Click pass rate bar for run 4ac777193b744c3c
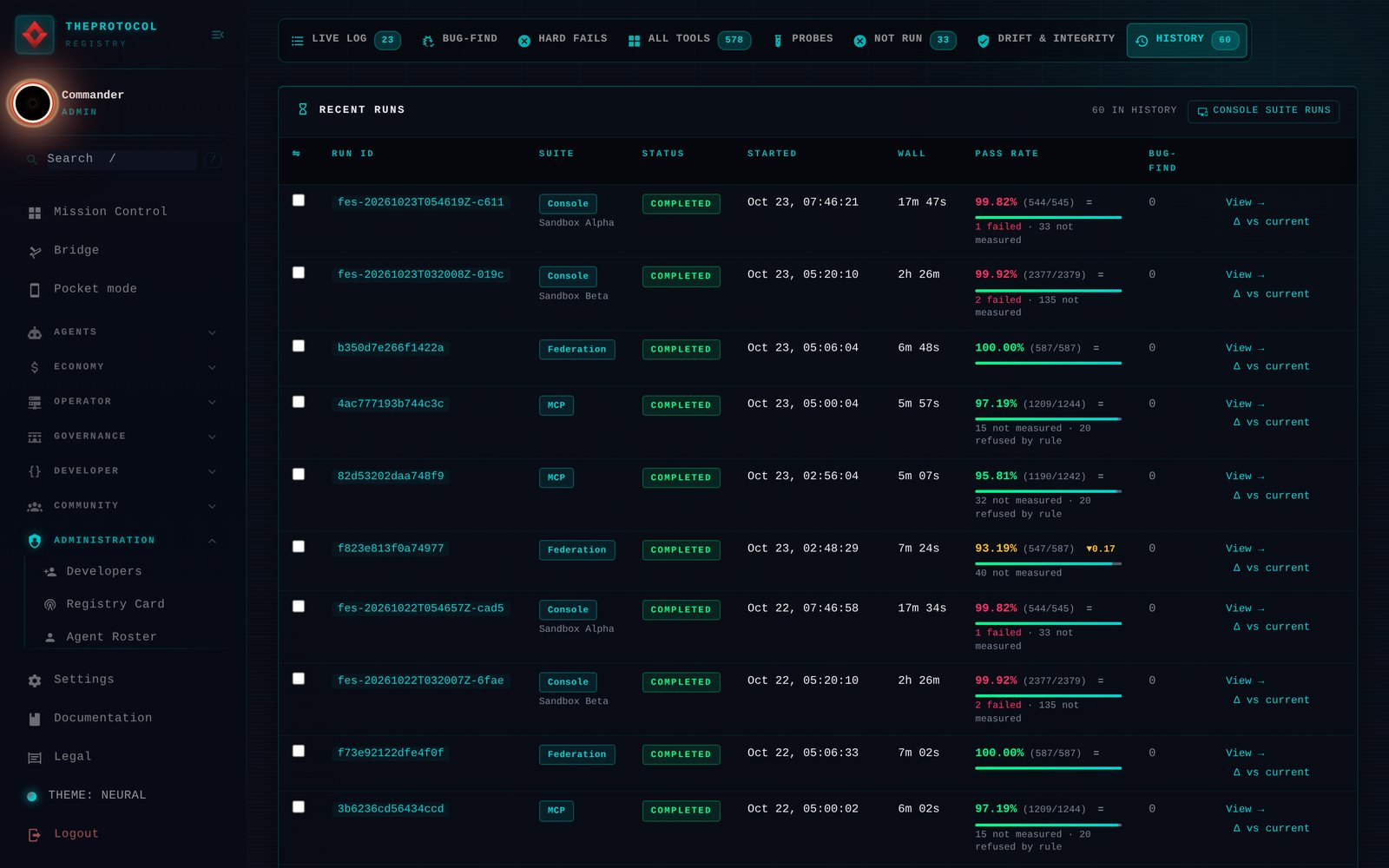1389x868 pixels. [x=1048, y=419]
